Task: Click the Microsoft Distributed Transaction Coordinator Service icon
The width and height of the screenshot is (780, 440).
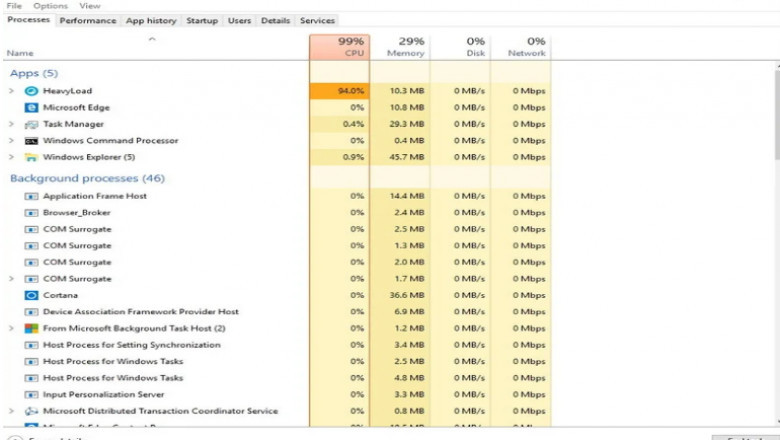Action: 31,411
